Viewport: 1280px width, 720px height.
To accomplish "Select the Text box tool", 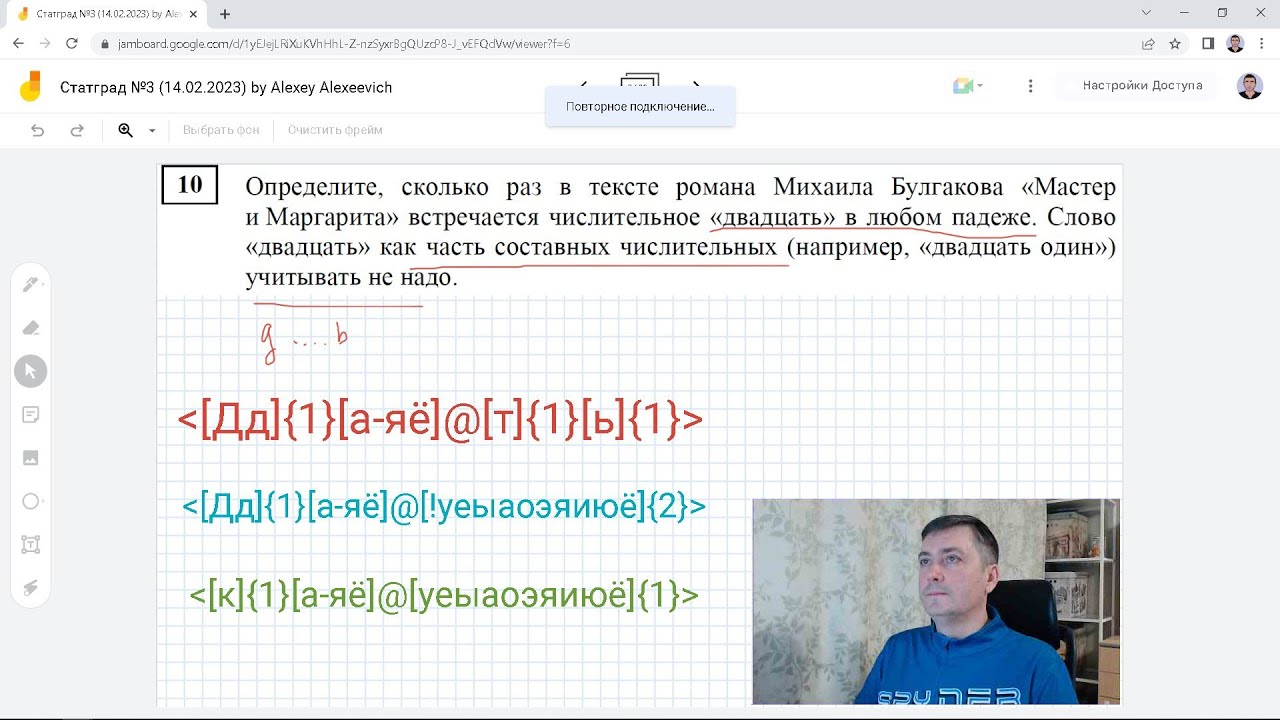I will click(31, 545).
